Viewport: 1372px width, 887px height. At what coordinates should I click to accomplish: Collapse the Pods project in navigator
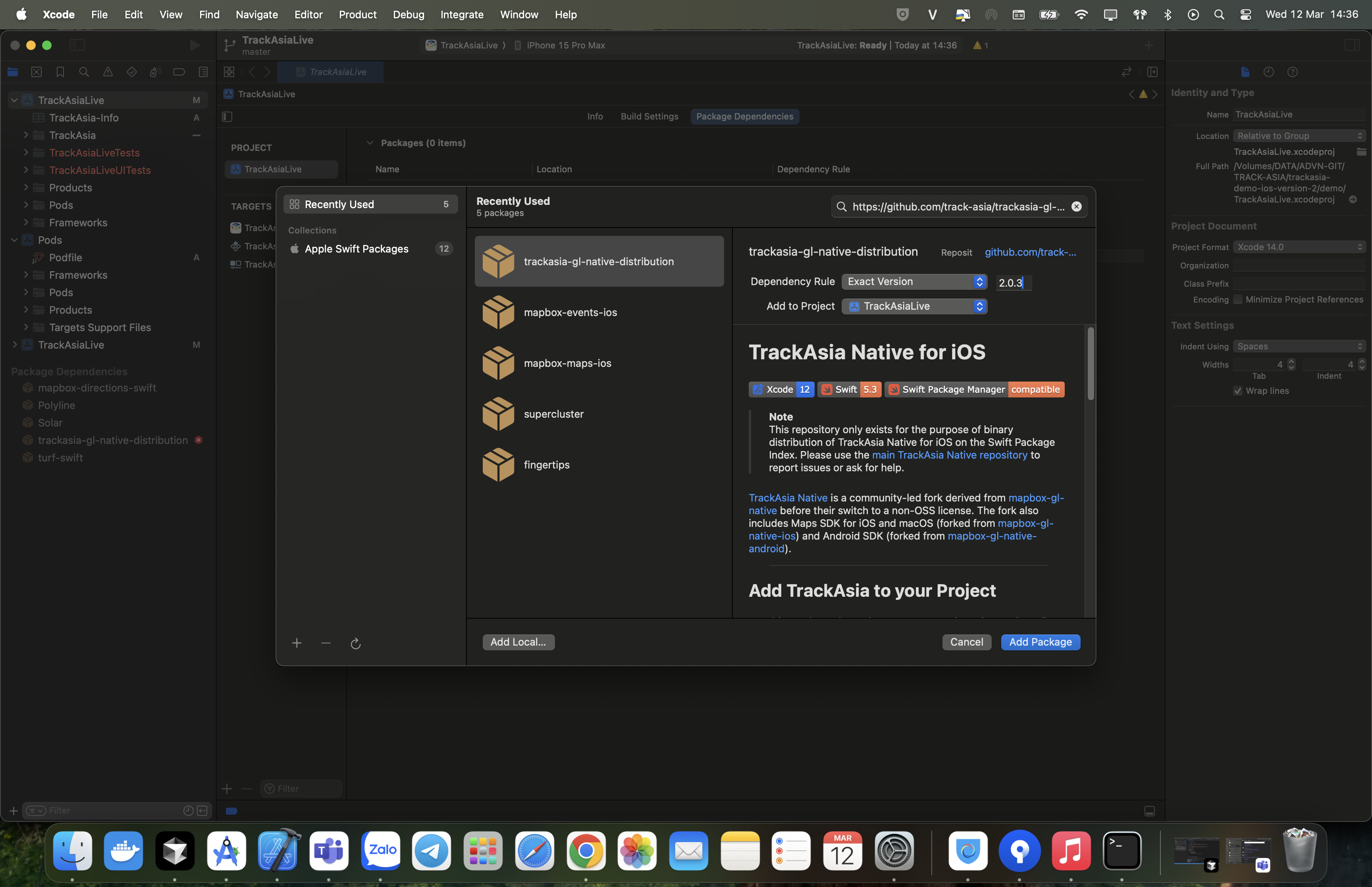click(14, 240)
